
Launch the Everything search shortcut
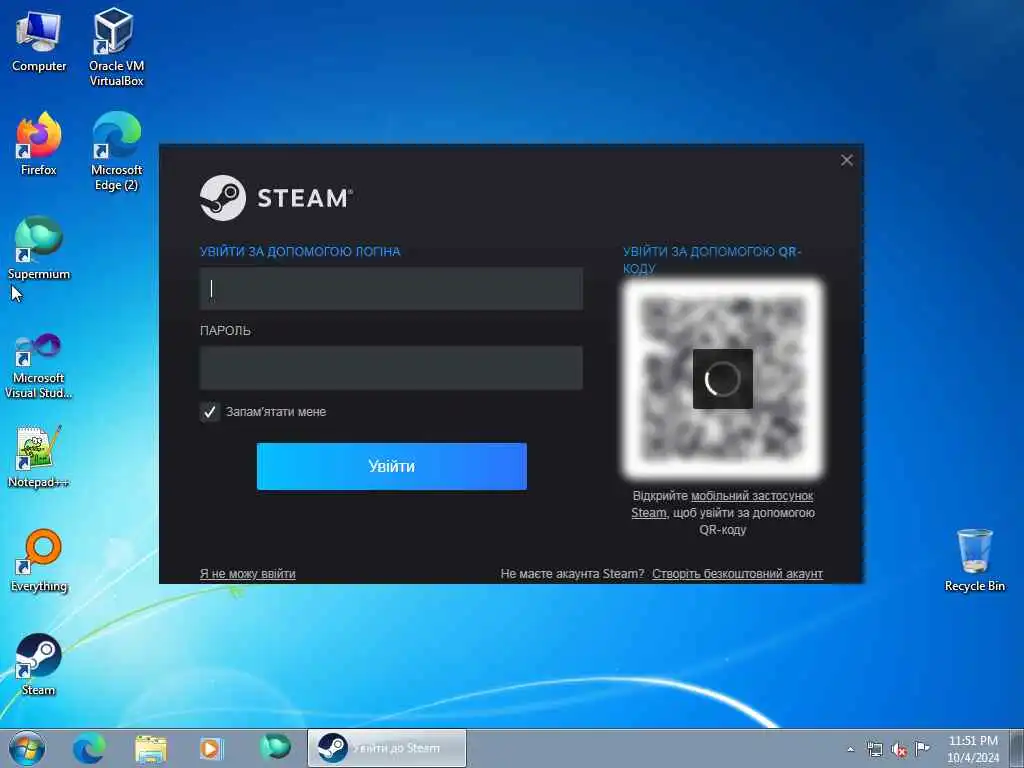point(39,560)
